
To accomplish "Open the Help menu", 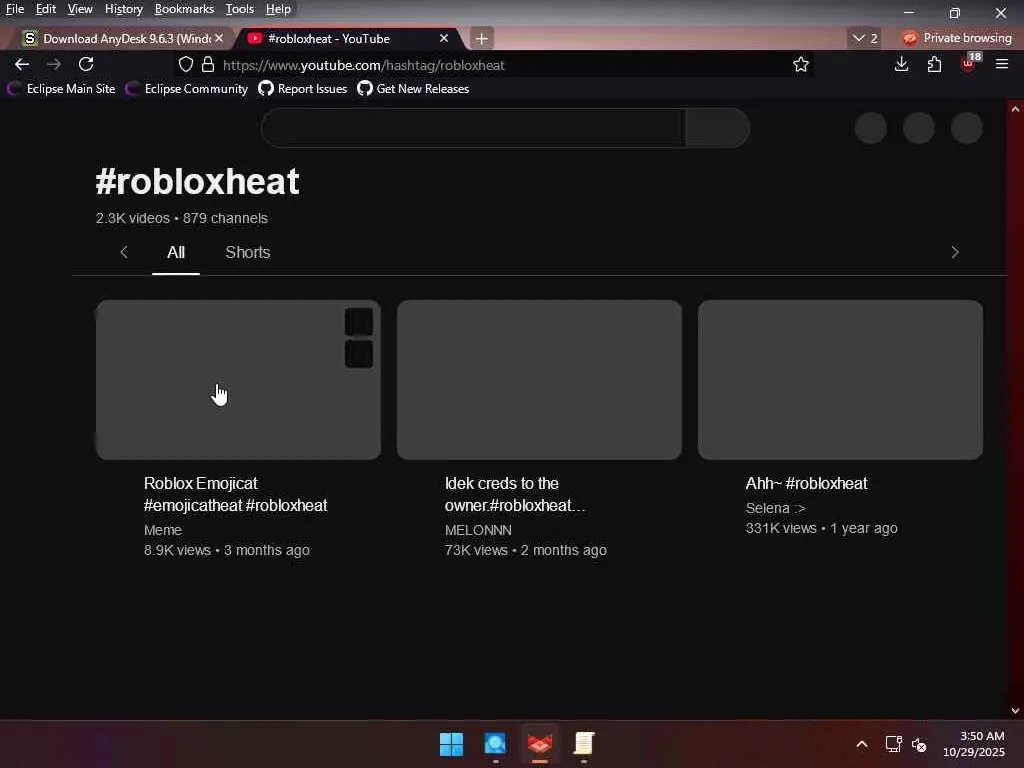I will tap(278, 9).
